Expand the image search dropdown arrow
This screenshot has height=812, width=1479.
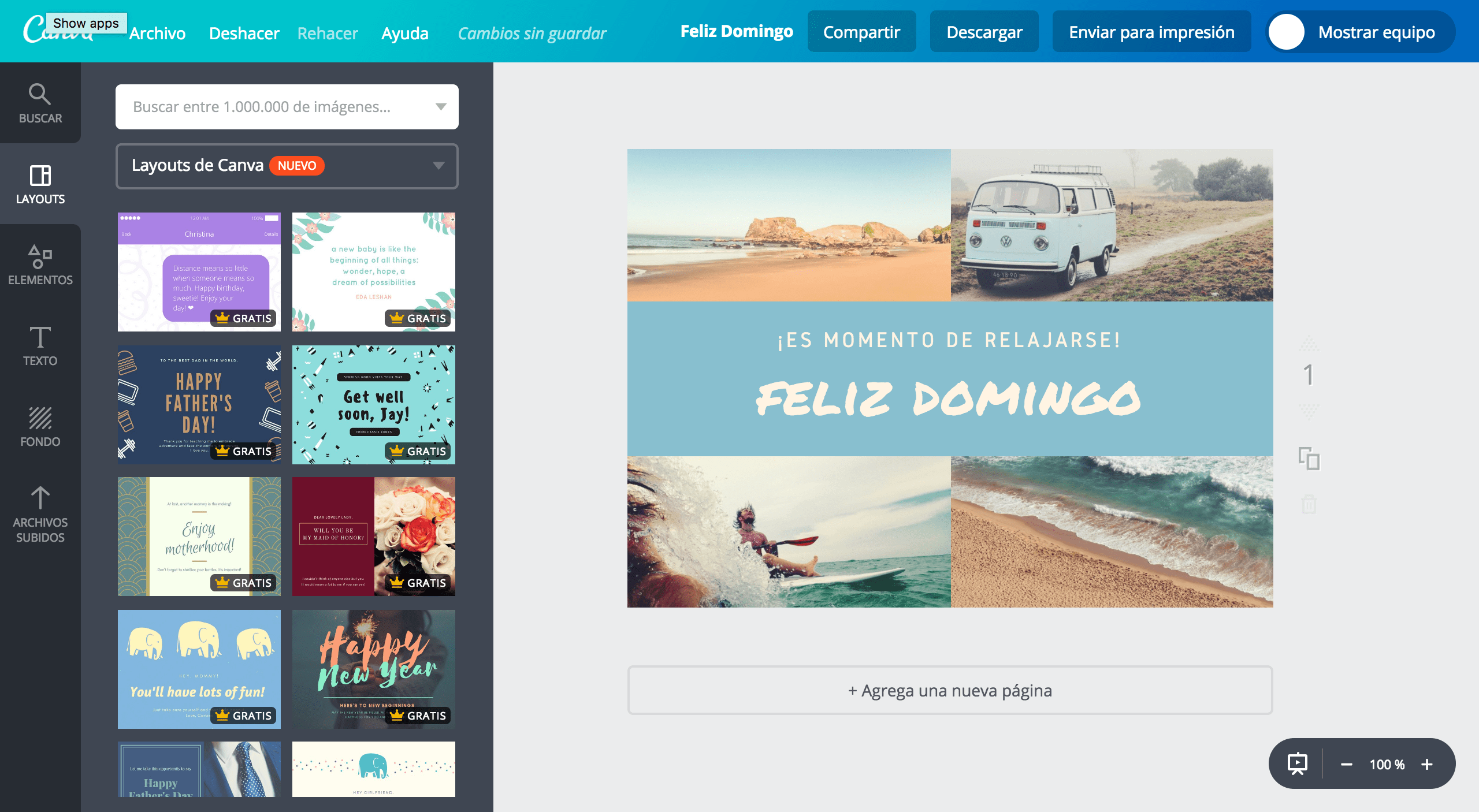441,106
